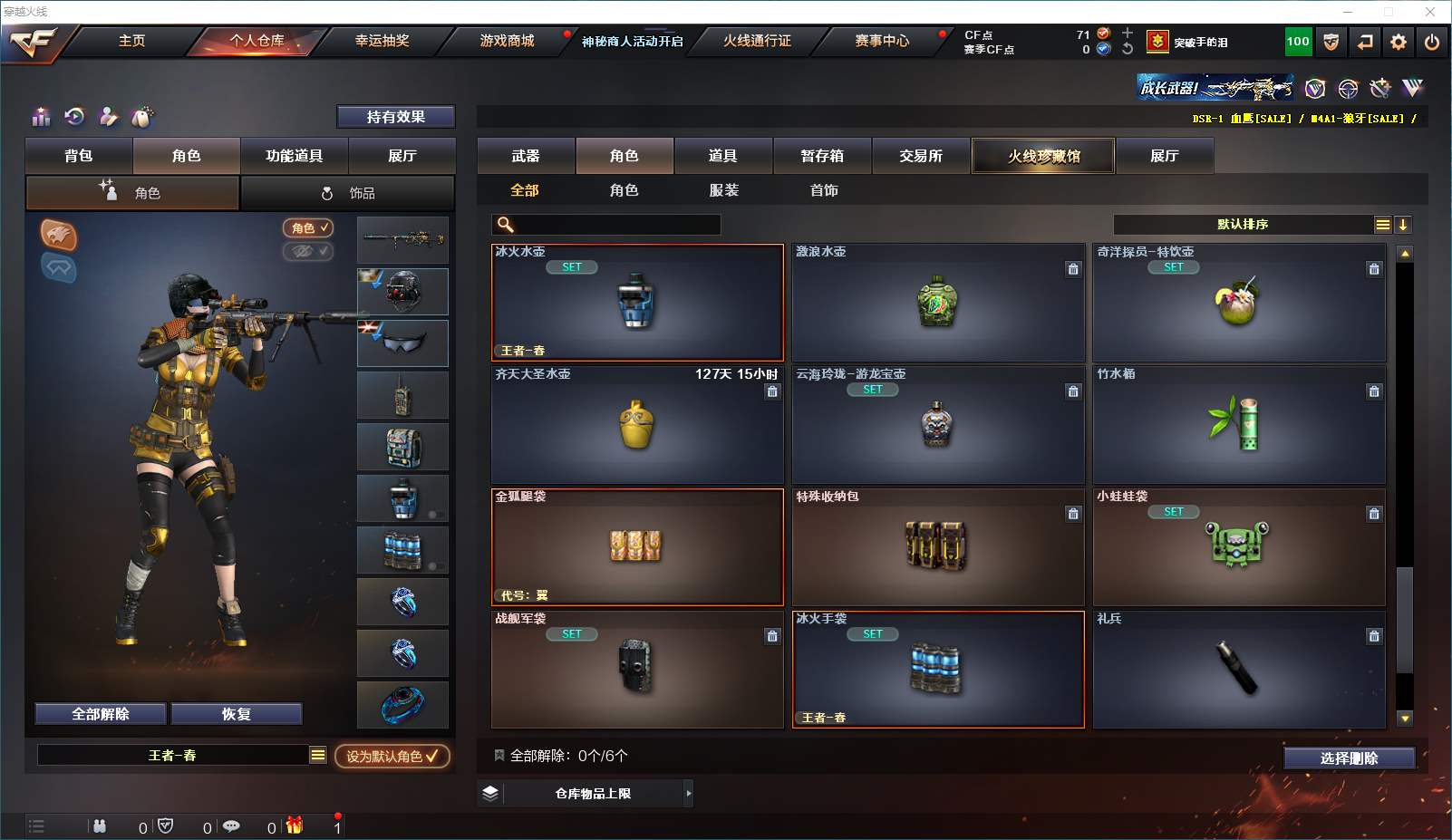1452x840 pixels.
Task: Toggle the 角色 checkmark pill
Action: pos(308,228)
